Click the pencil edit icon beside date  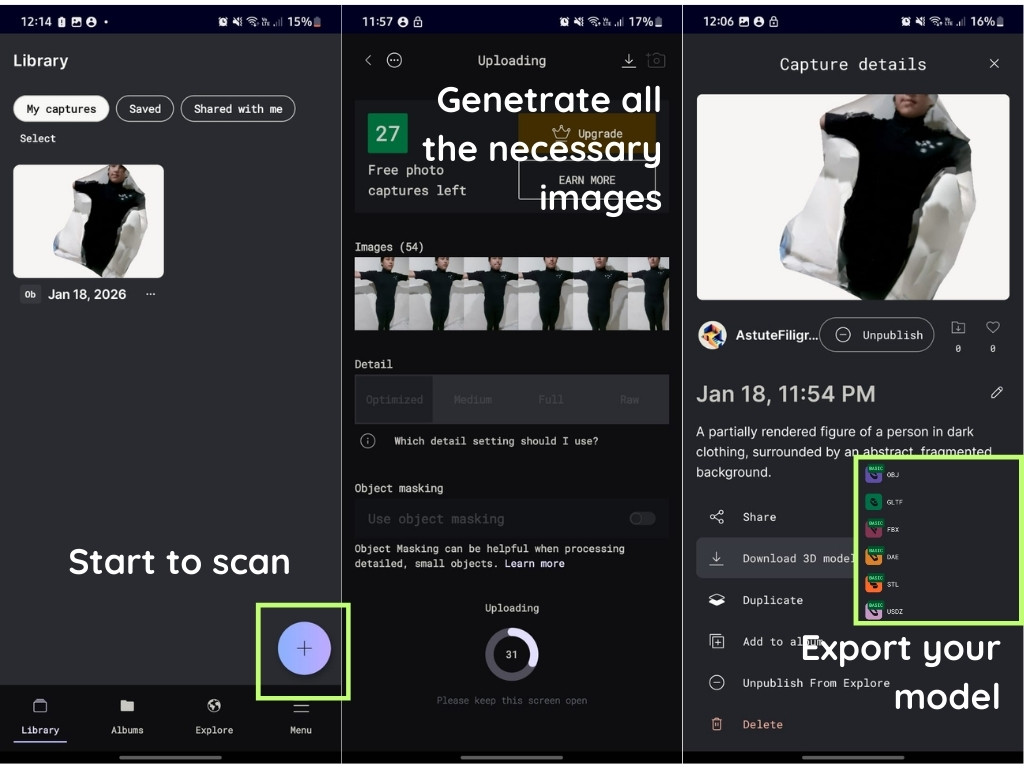pos(996,393)
